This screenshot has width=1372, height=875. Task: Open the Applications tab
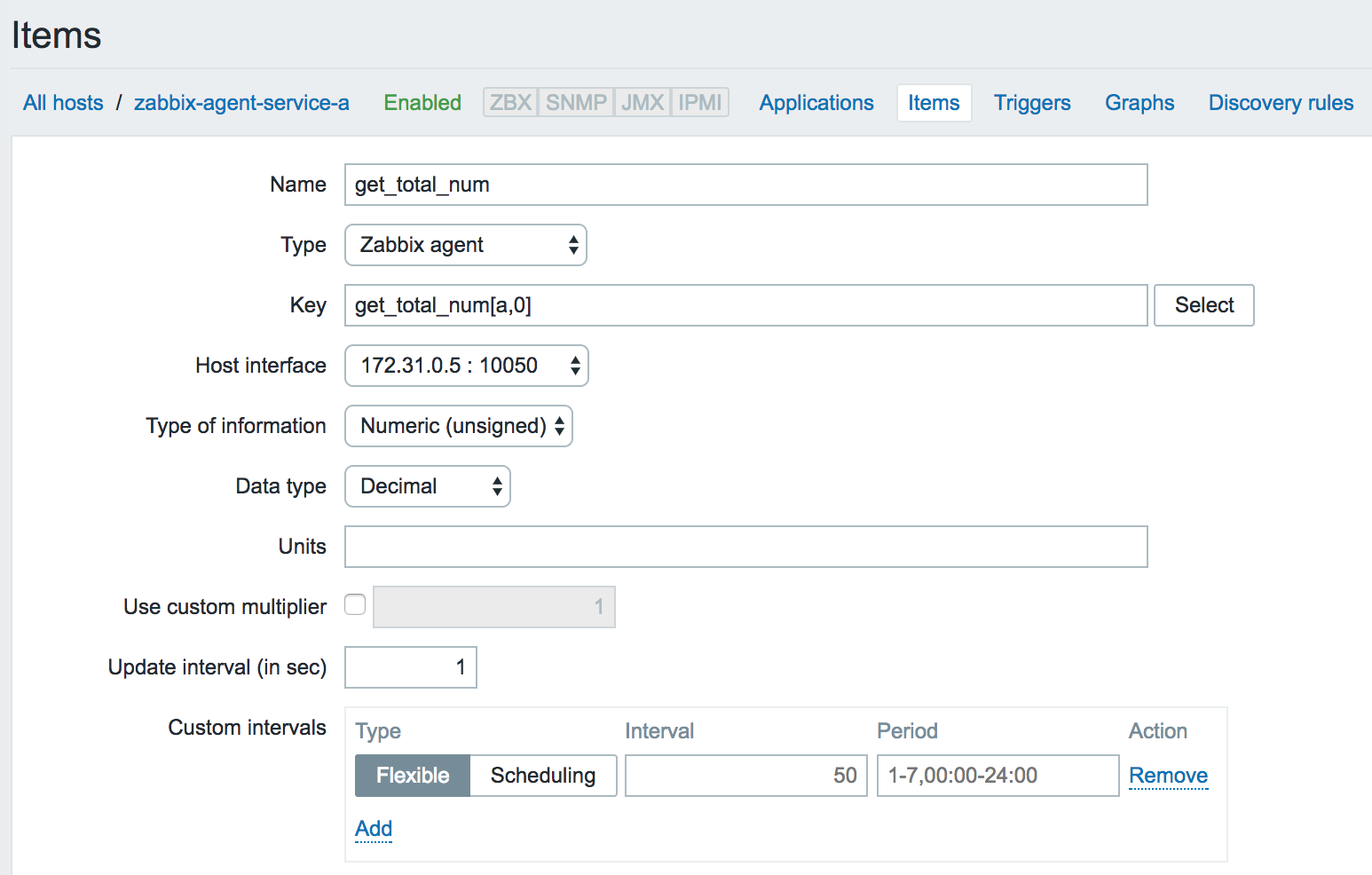pyautogui.click(x=816, y=103)
